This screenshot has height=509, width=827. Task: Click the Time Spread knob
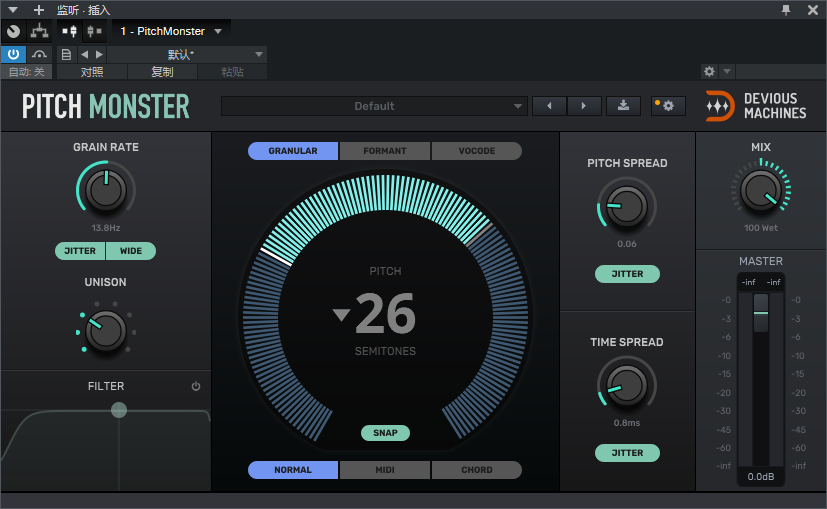pyautogui.click(x=627, y=386)
